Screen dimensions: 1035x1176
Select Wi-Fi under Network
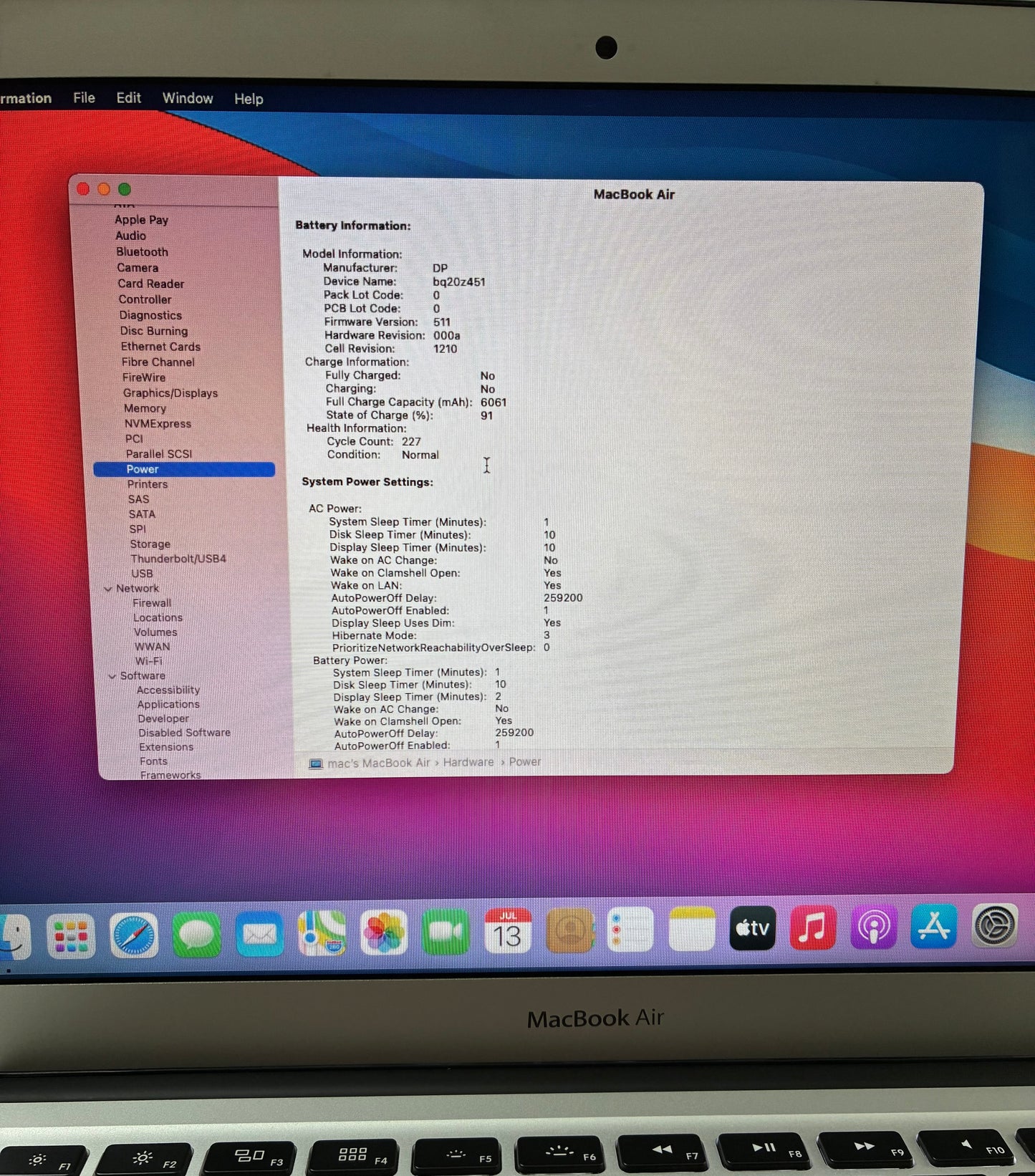(149, 661)
